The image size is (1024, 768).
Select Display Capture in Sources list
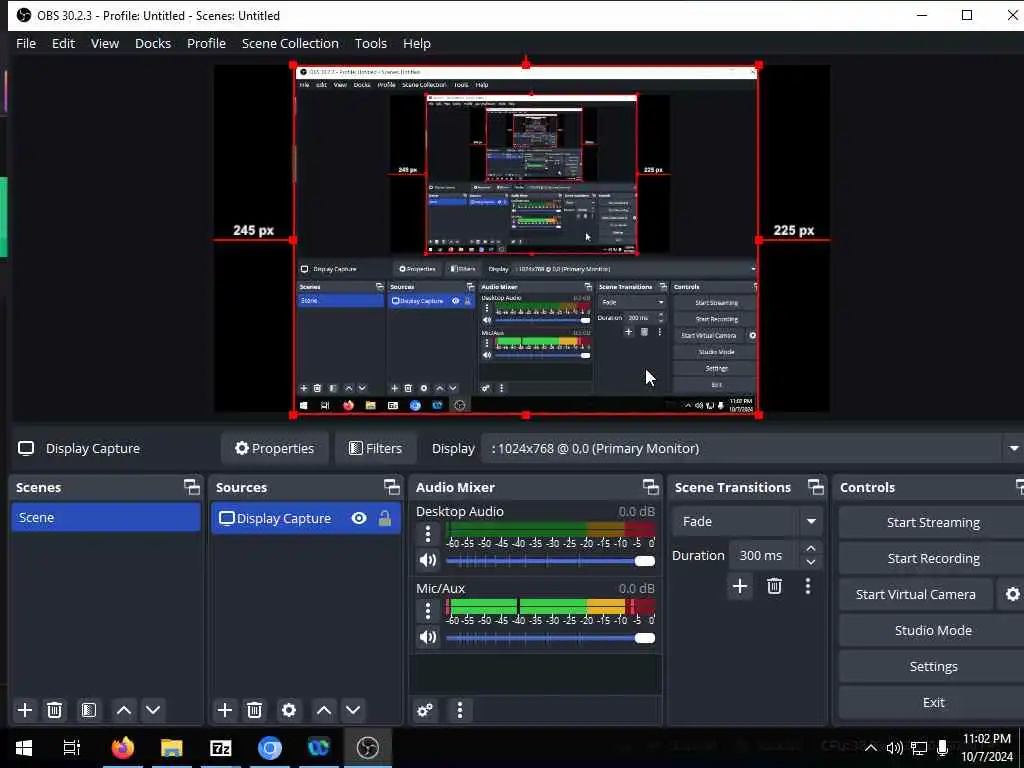(306, 519)
